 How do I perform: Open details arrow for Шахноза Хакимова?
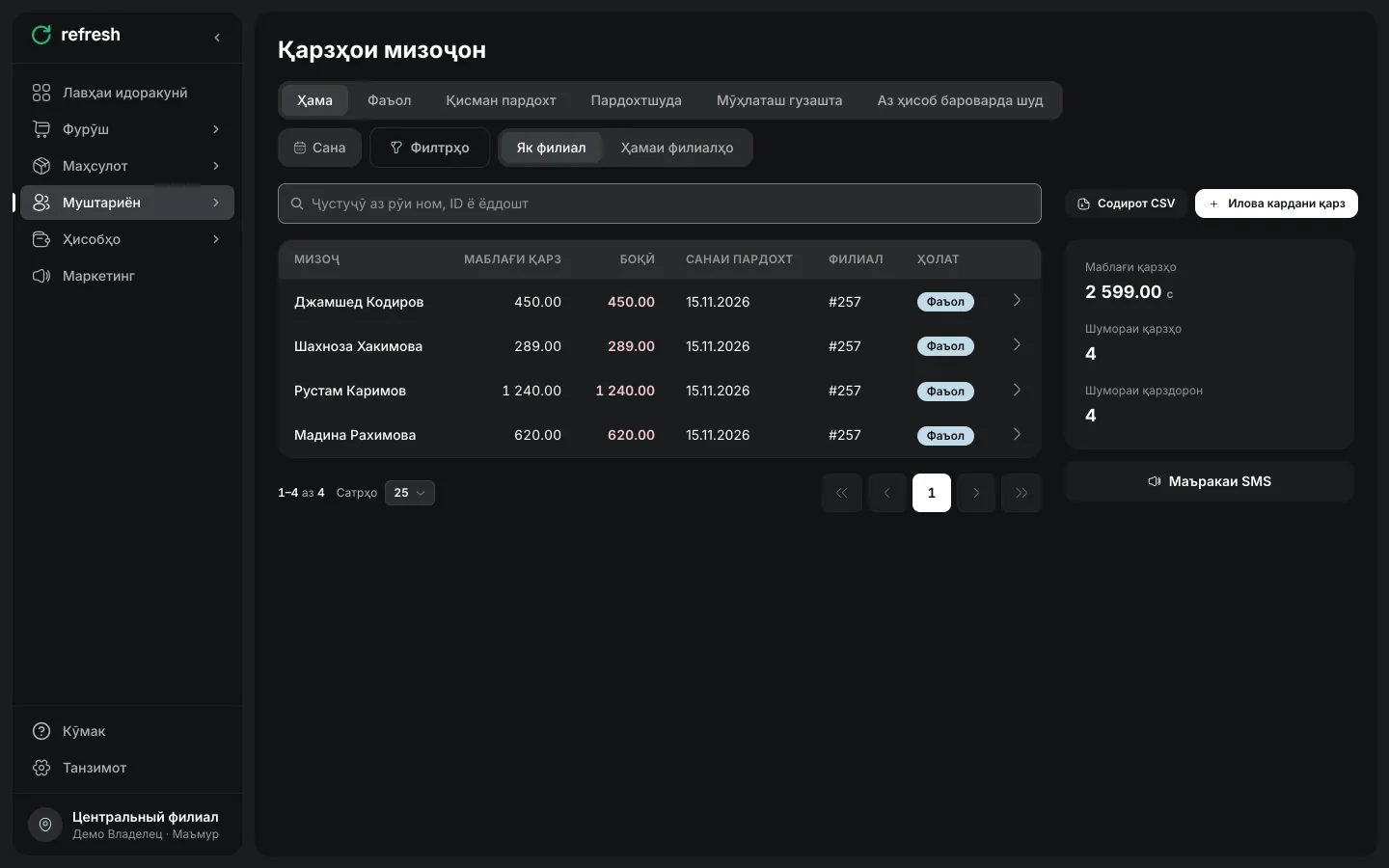pos(1017,345)
